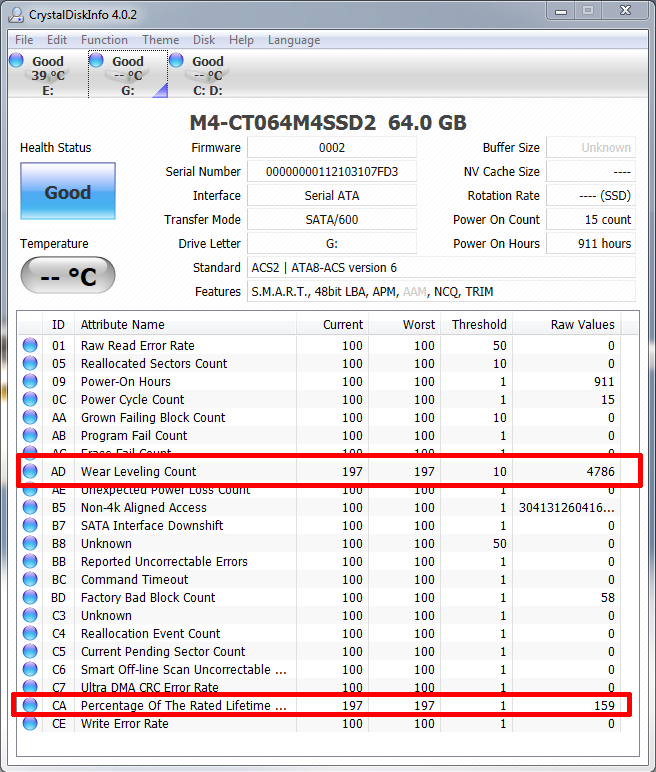This screenshot has height=772, width=656.
Task: Click the Rotation Rate field (SSD)
Action: pos(591,195)
